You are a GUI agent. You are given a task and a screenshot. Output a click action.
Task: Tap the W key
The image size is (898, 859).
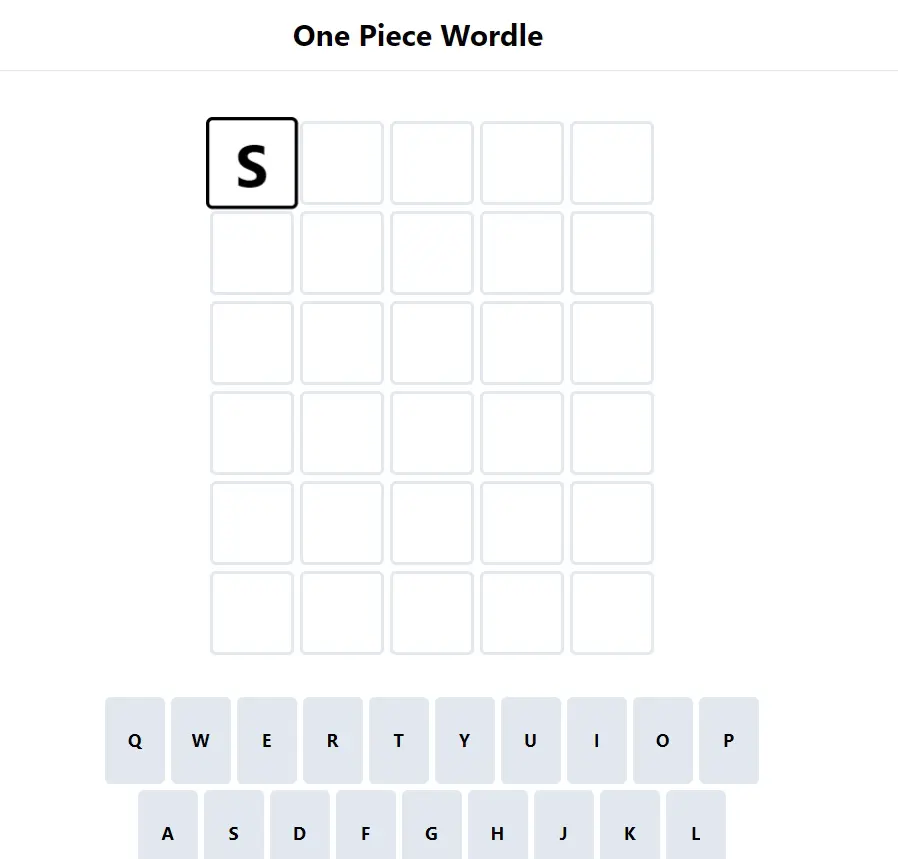[200, 740]
